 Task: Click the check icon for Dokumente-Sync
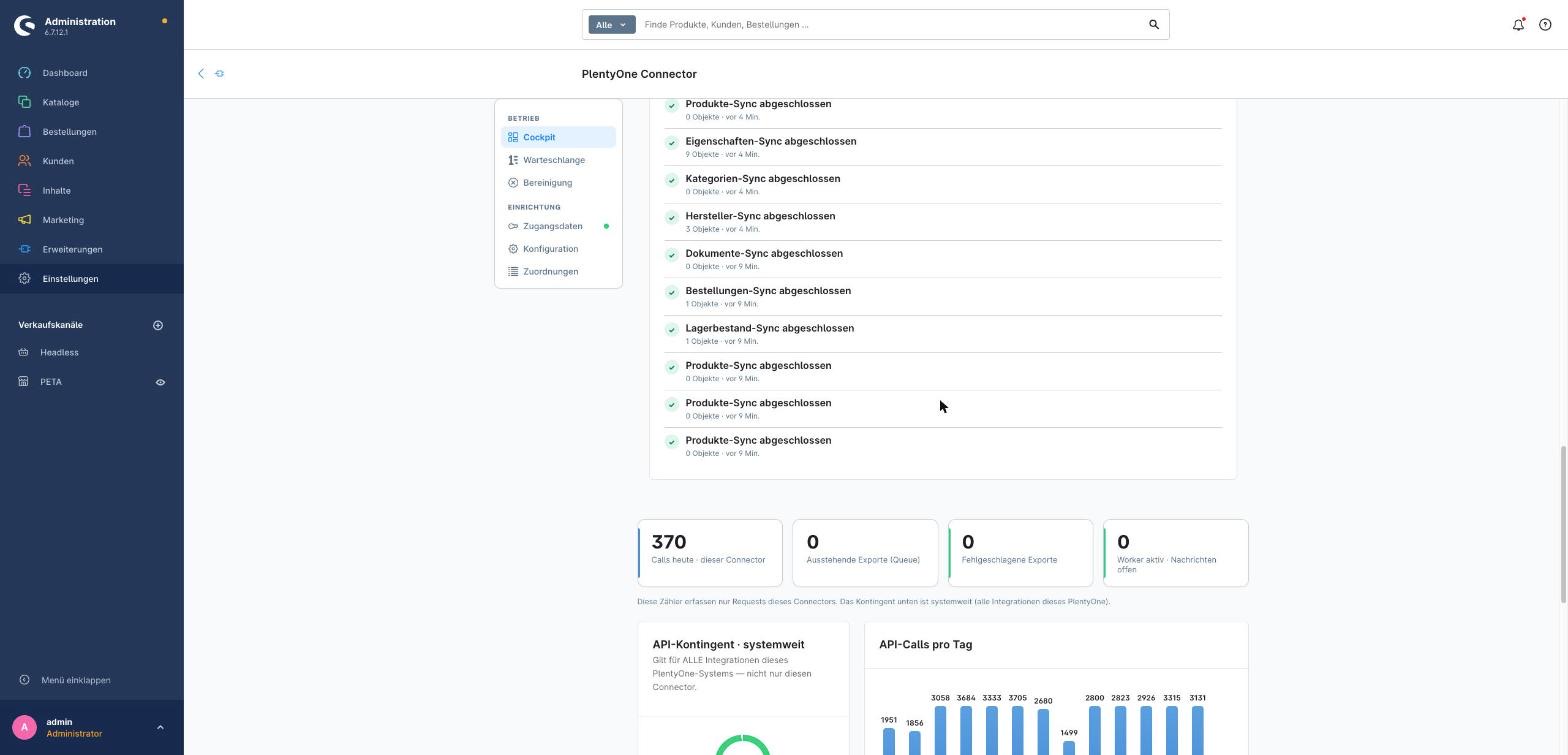672,255
